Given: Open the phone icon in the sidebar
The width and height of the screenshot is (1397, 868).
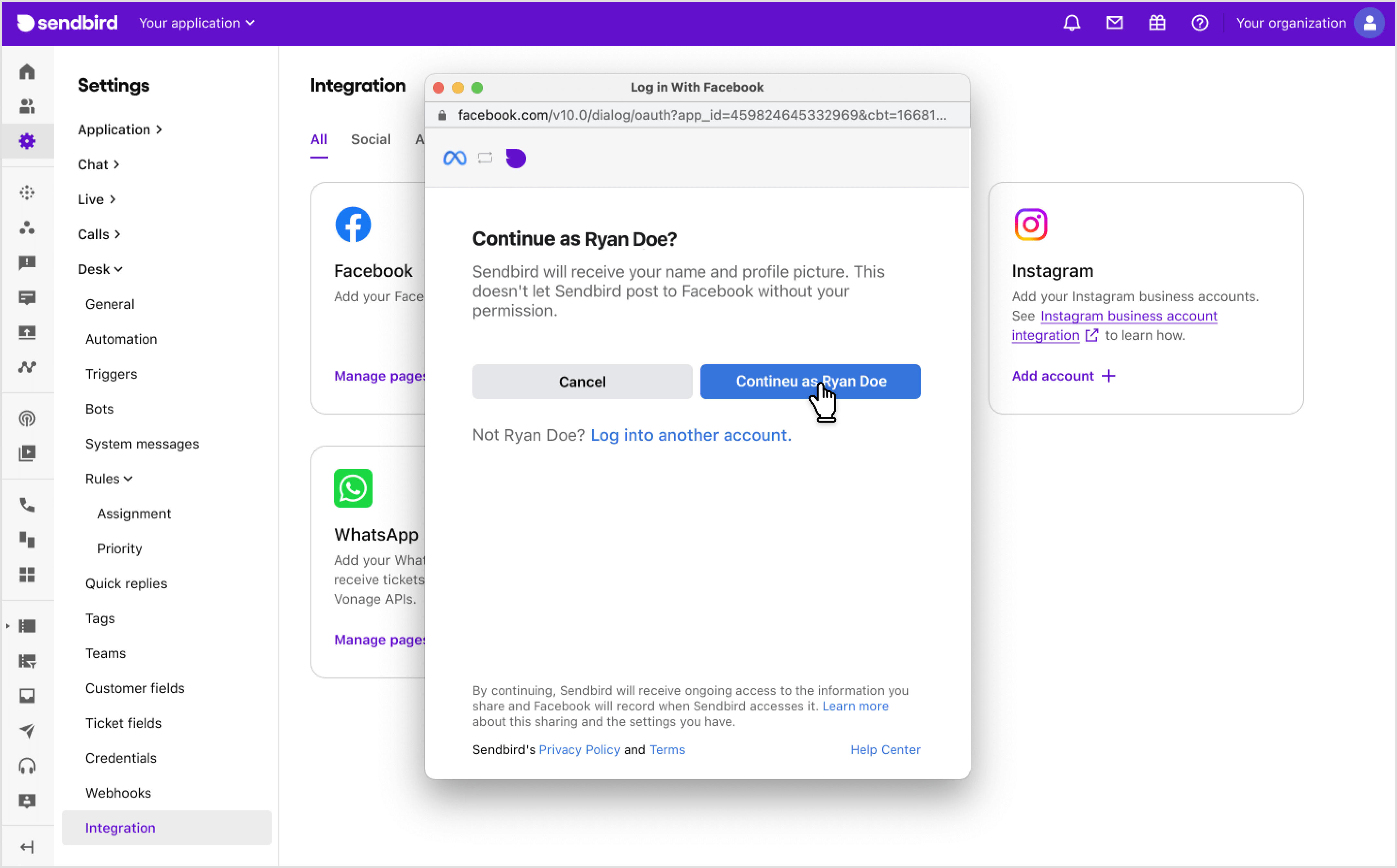Looking at the screenshot, I should (x=27, y=506).
